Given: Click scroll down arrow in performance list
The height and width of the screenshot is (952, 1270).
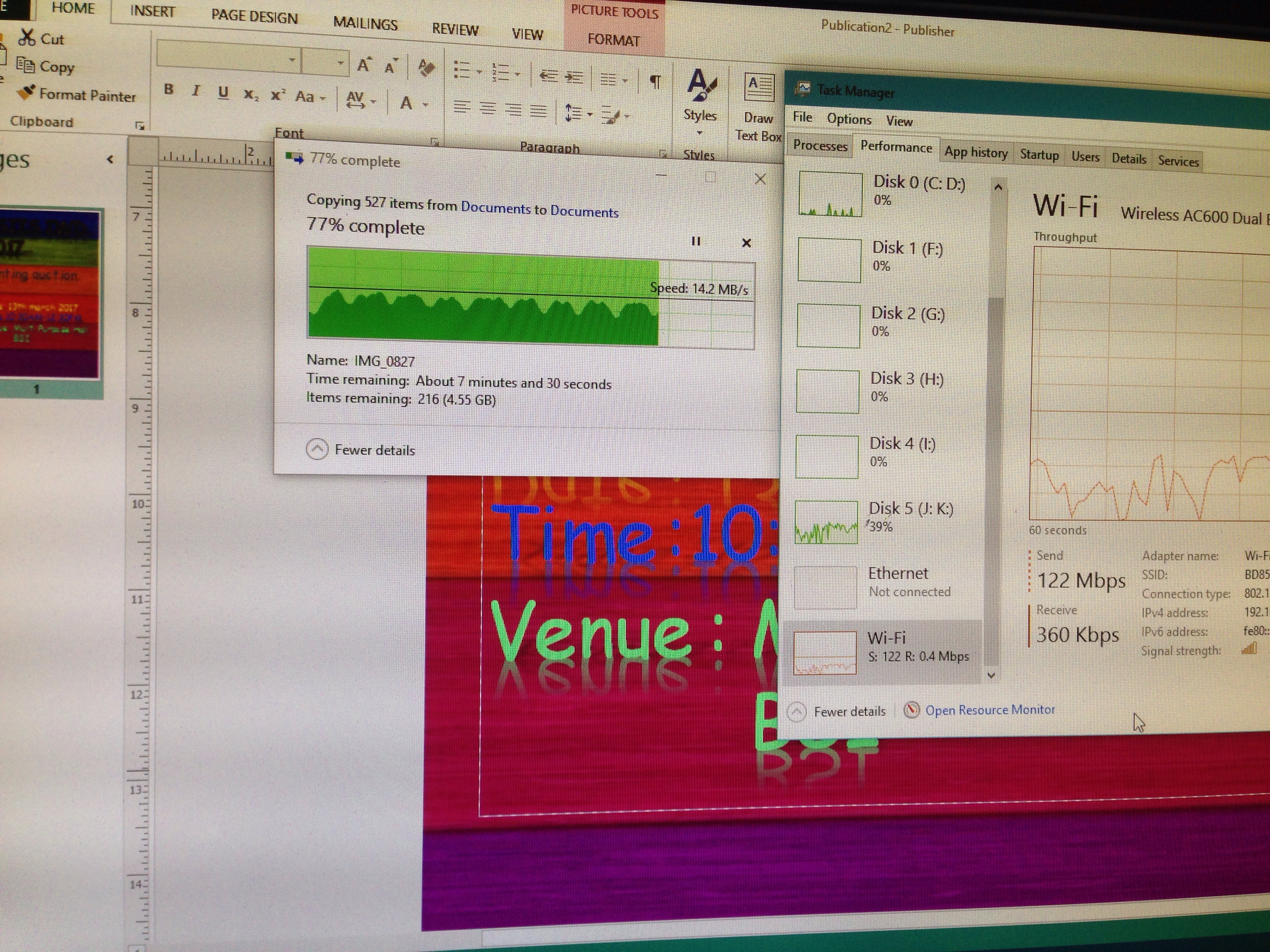Looking at the screenshot, I should (991, 675).
